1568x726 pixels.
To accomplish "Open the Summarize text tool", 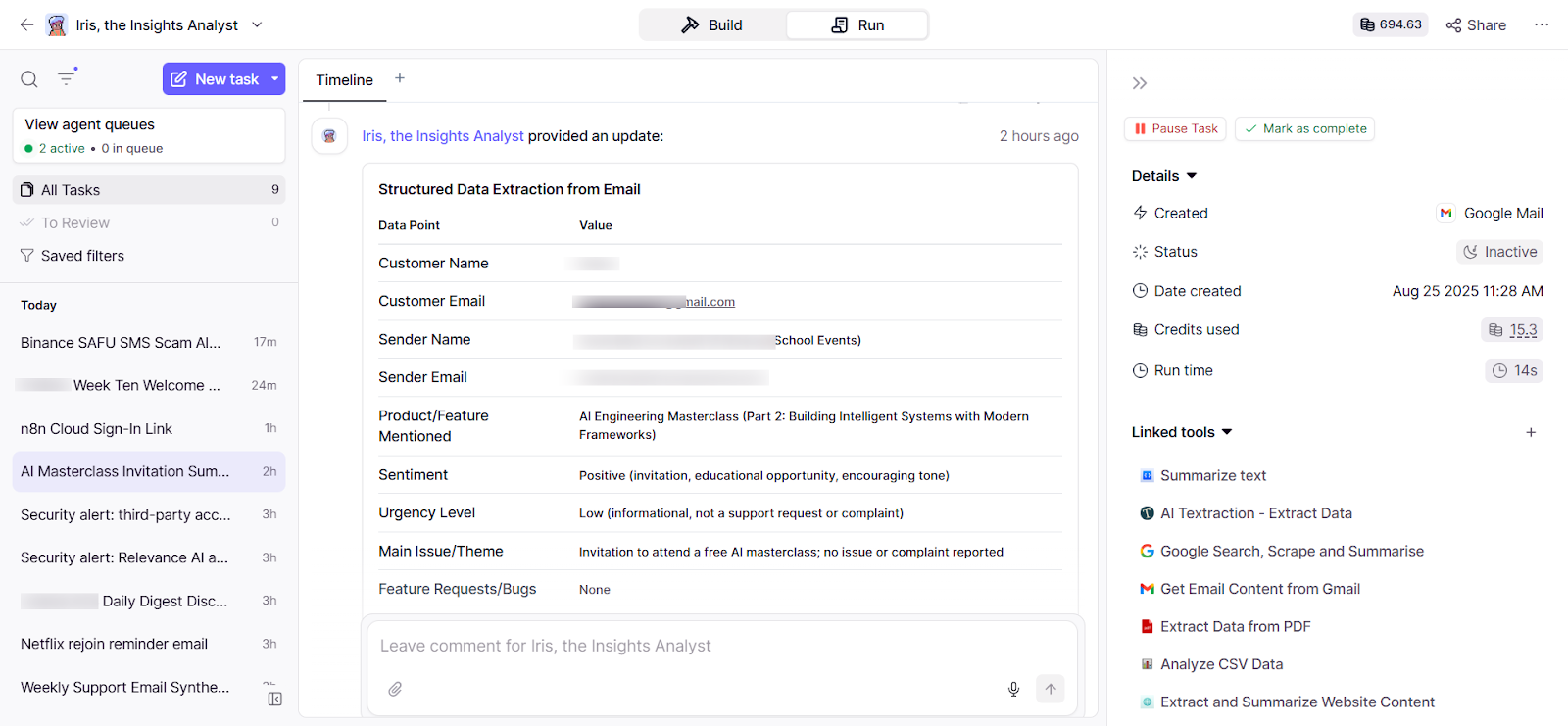I will pyautogui.click(x=1203, y=475).
